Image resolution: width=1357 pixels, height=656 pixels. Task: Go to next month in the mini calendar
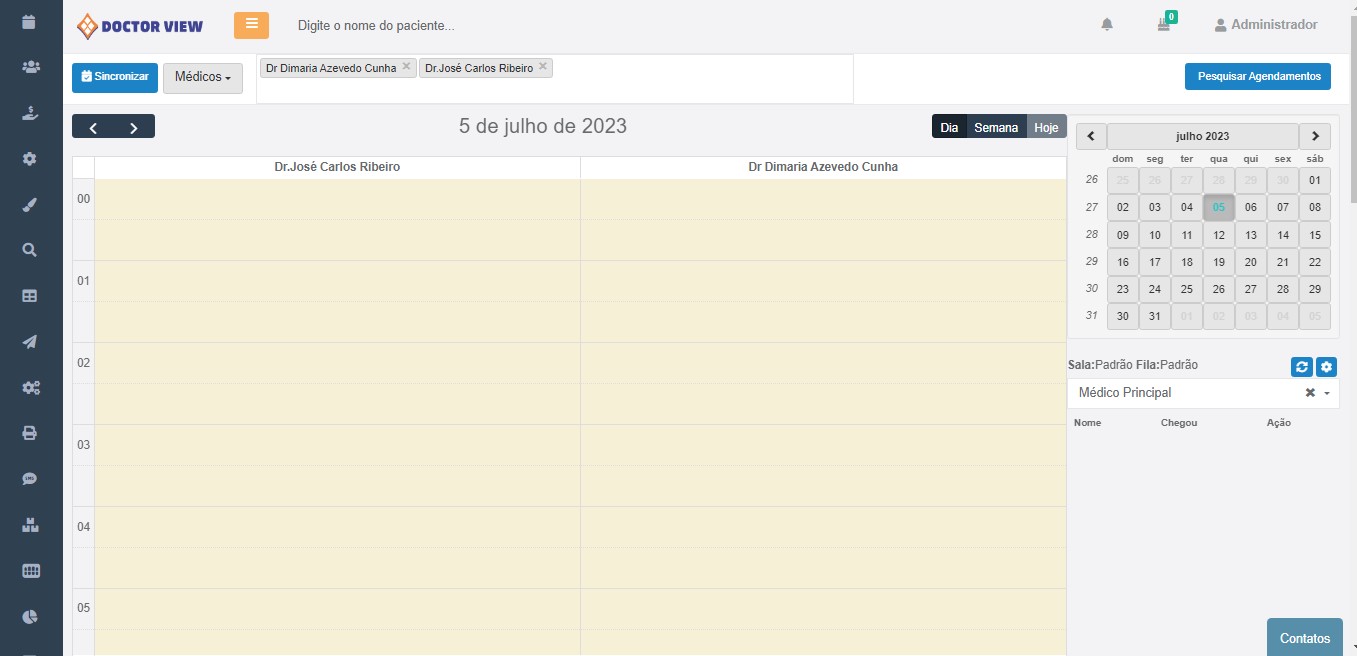coord(1314,136)
